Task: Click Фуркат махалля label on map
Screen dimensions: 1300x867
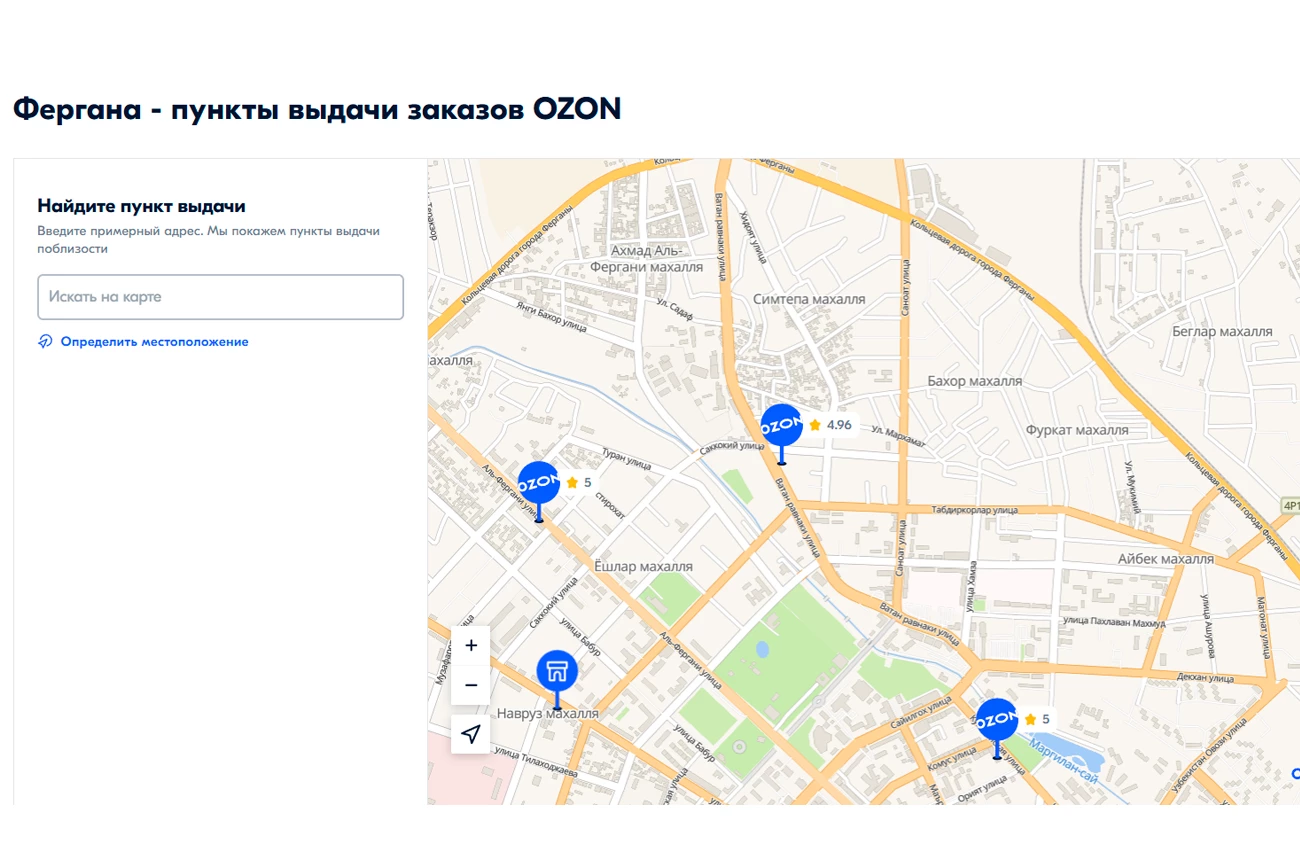Action: tap(1076, 430)
